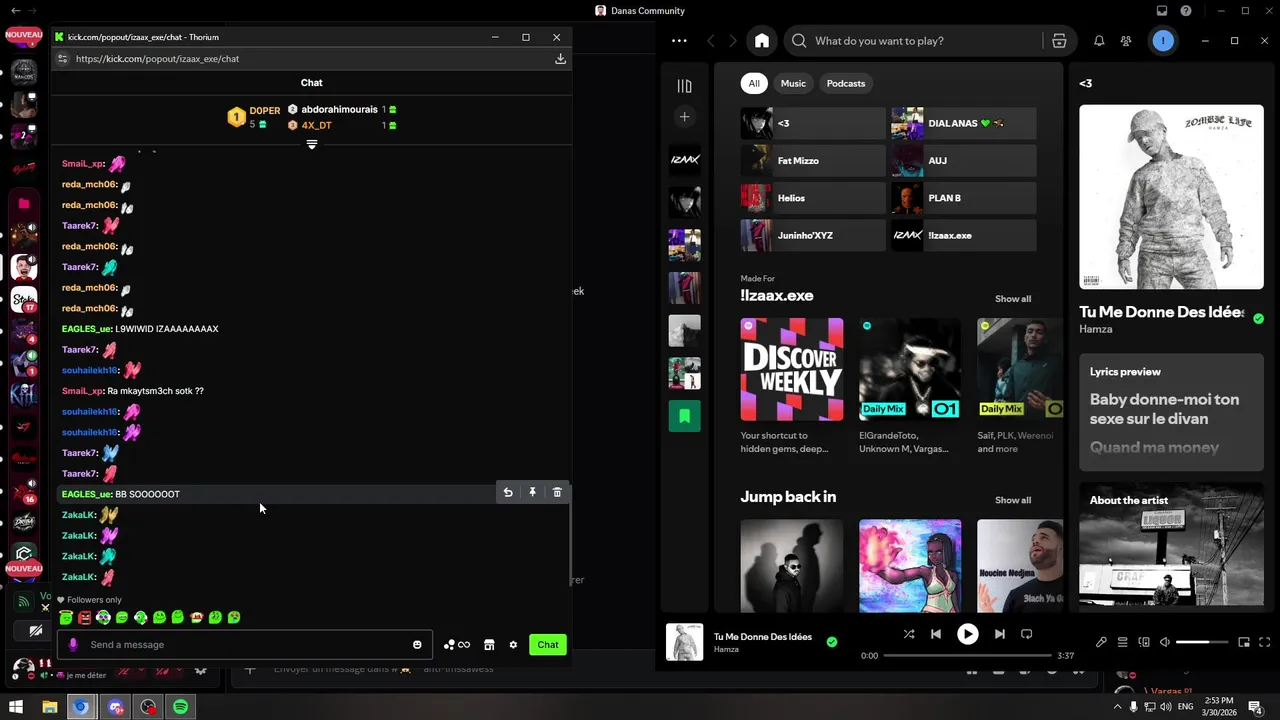Toggle repeat mode in Spotify
Viewport: 1280px width, 720px height.
(x=1026, y=634)
